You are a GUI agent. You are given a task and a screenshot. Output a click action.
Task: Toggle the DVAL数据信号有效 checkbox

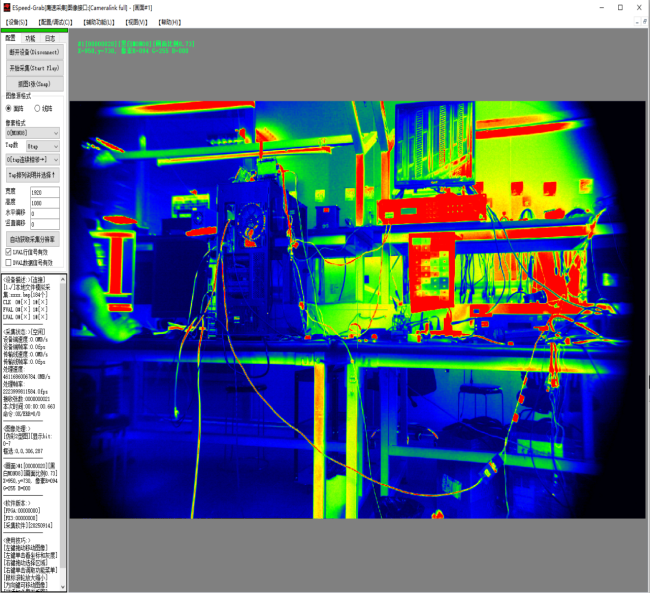tap(8, 263)
